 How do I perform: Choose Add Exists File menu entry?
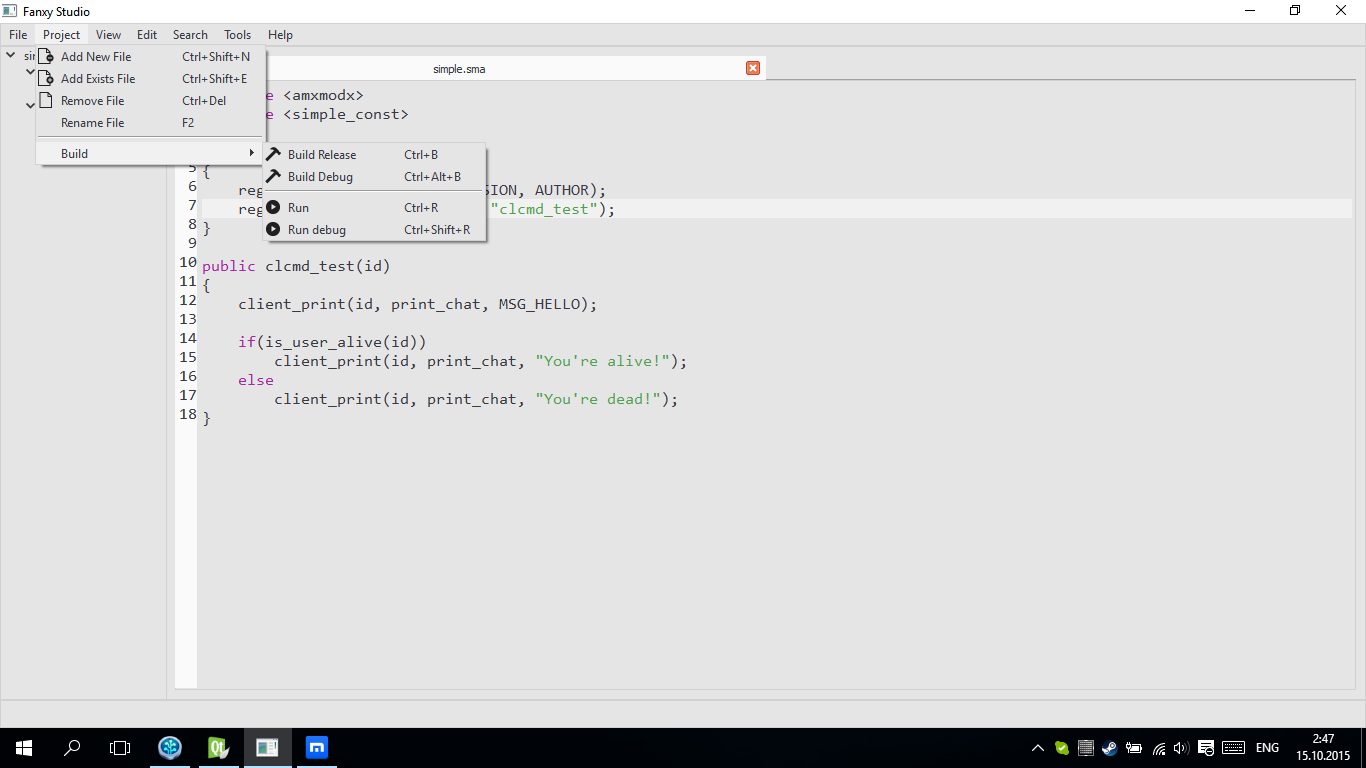(150, 79)
